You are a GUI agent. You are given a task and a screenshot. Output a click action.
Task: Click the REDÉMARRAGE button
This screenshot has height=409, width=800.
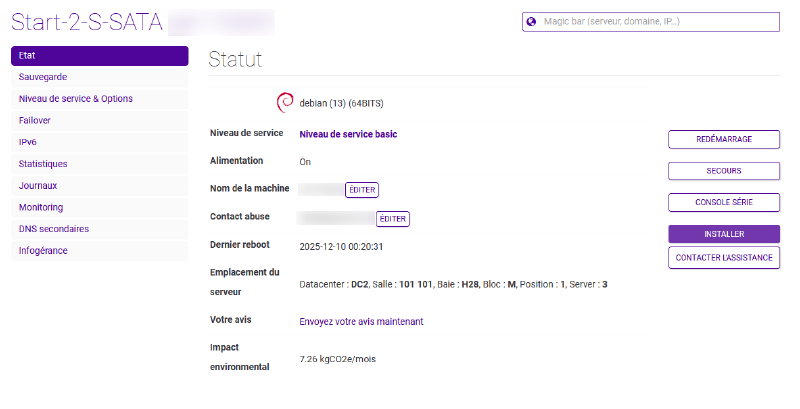pyautogui.click(x=724, y=139)
